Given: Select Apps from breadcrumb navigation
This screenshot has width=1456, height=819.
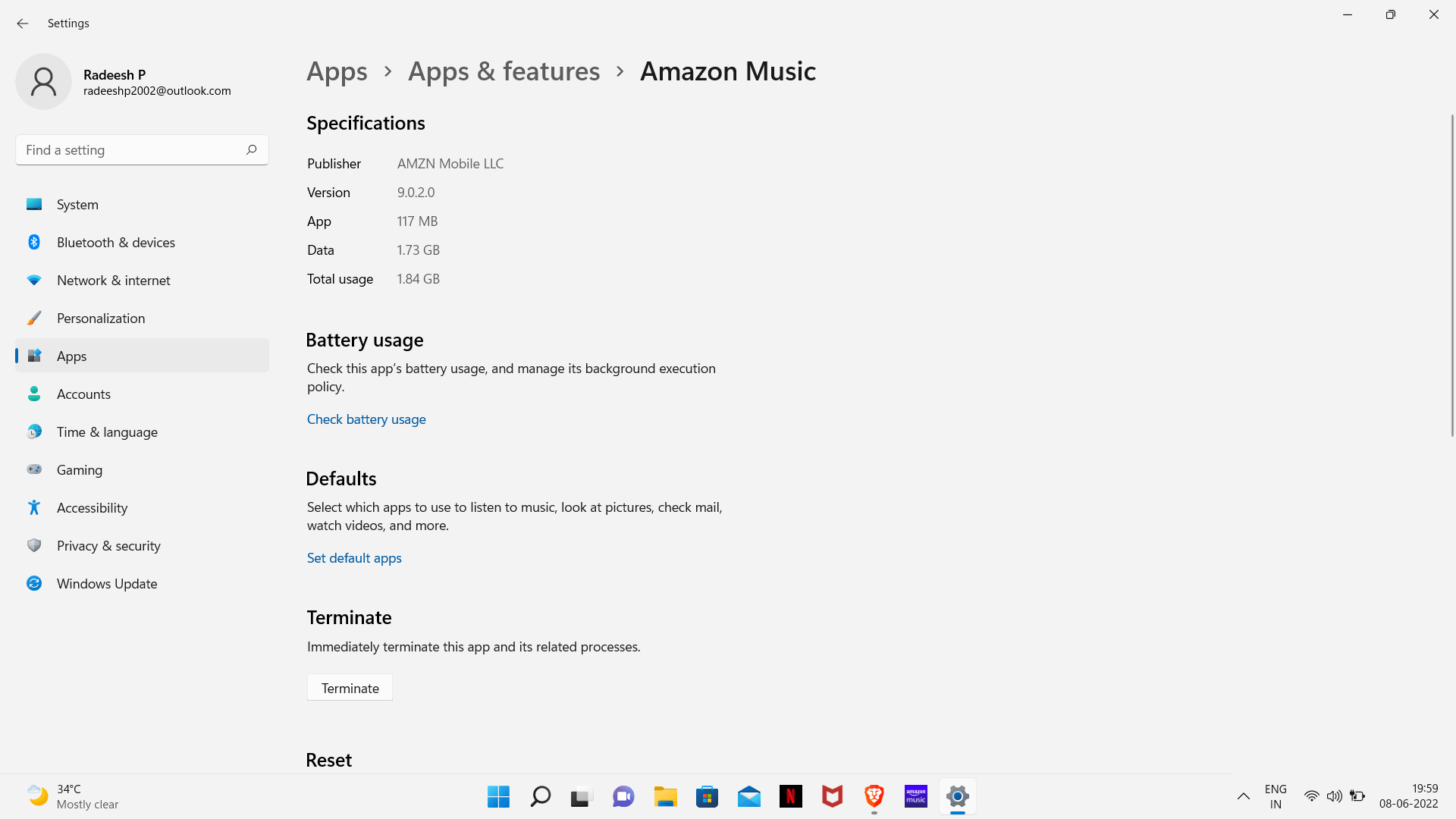Looking at the screenshot, I should coord(337,69).
